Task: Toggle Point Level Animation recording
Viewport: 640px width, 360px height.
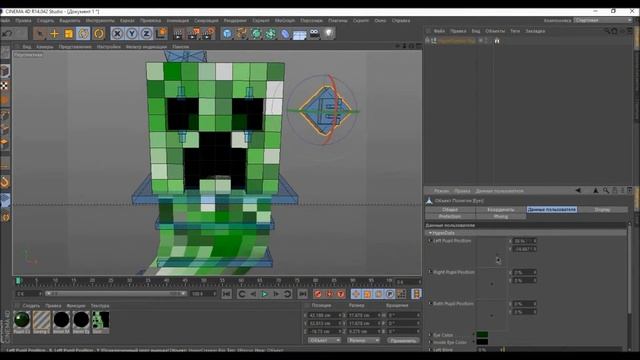Action: (401, 294)
